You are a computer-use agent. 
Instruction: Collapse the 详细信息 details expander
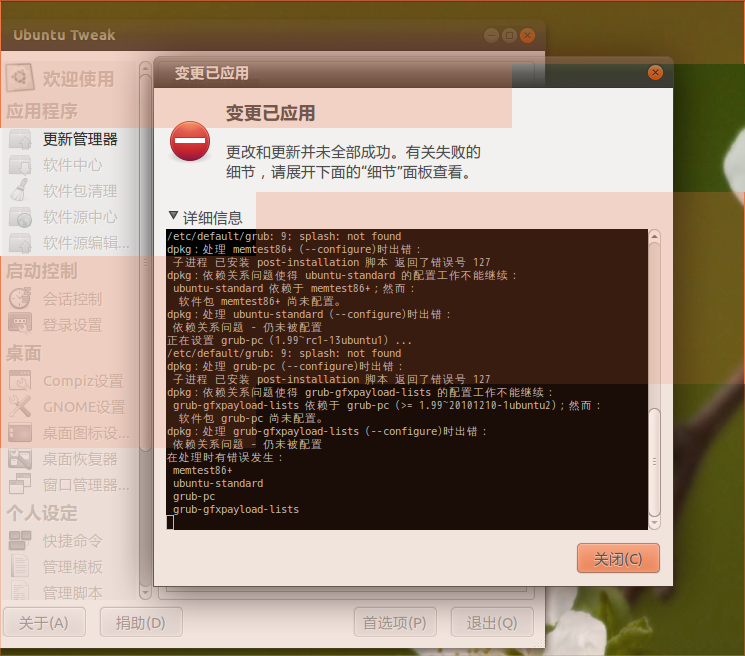(x=173, y=216)
